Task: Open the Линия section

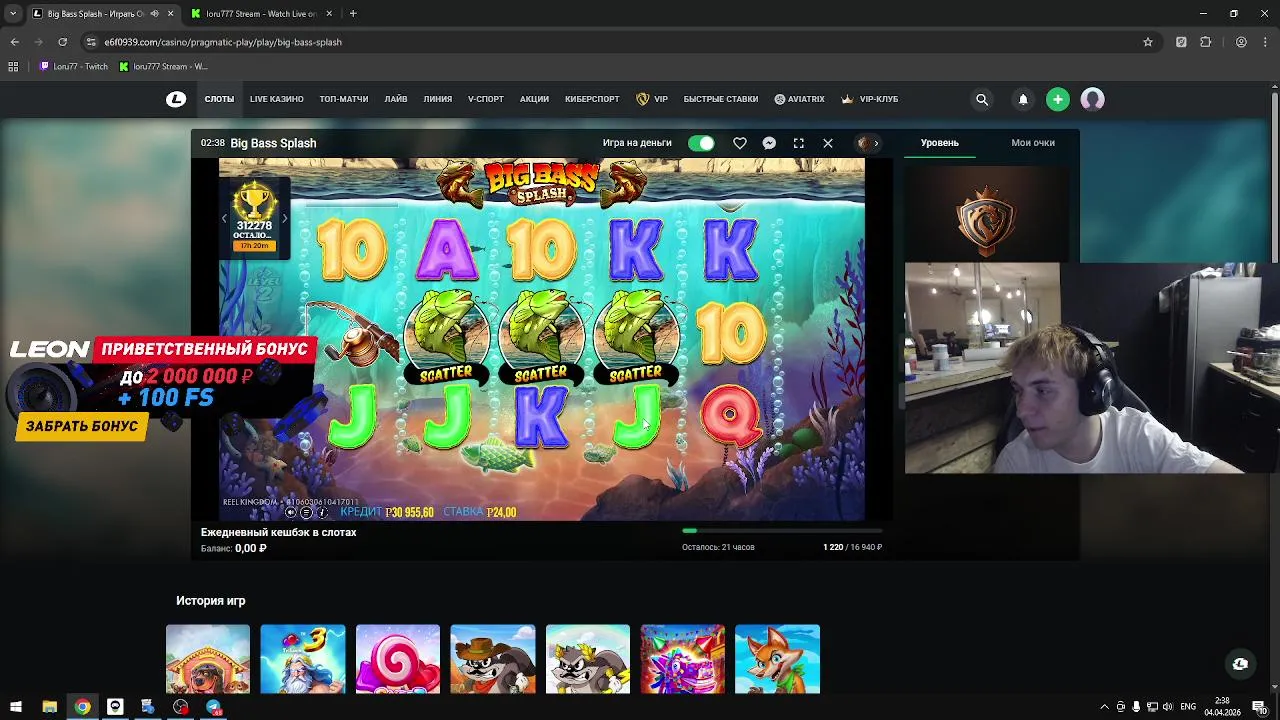Action: [x=438, y=99]
